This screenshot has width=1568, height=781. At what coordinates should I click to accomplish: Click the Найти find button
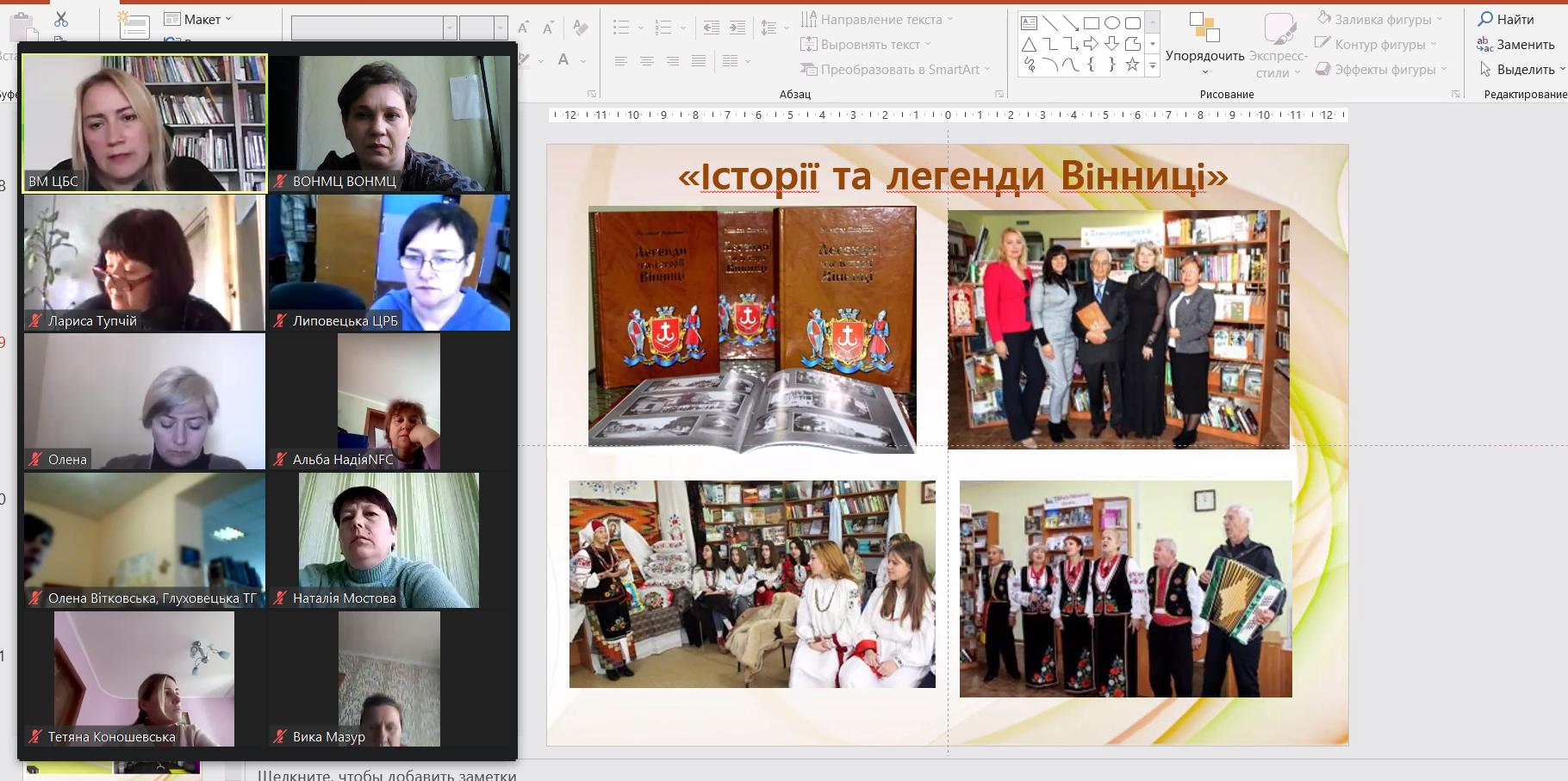pos(1506,19)
